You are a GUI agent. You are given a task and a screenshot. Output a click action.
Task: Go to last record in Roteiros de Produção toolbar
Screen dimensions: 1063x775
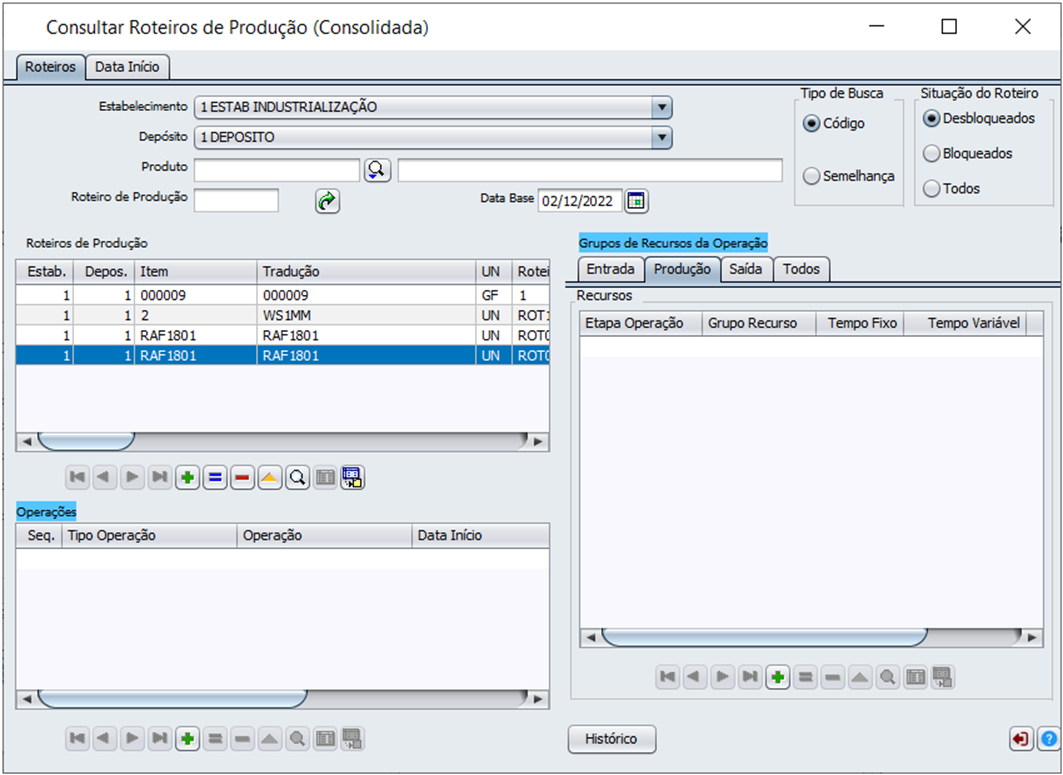(159, 478)
